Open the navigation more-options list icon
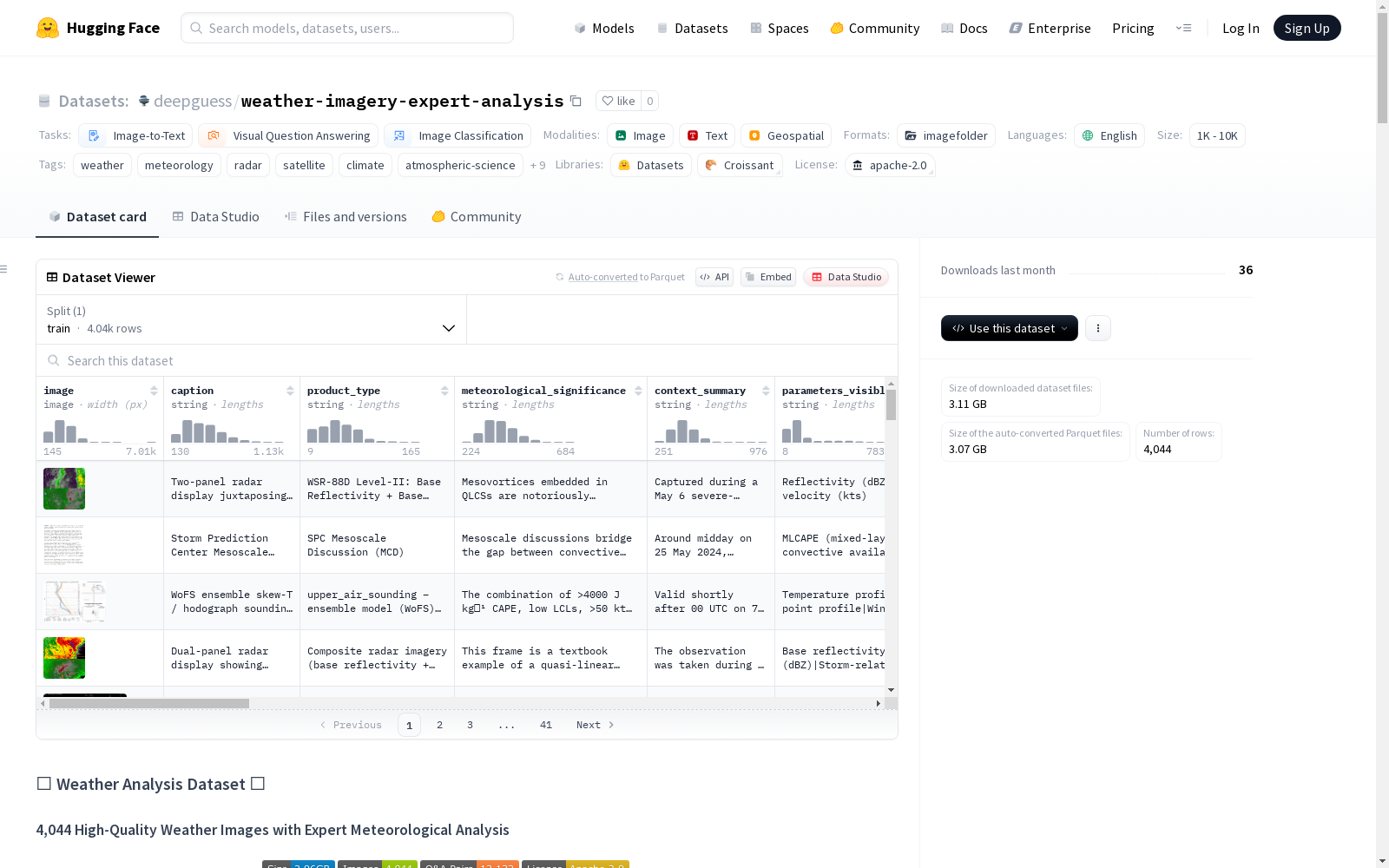1389x868 pixels. (x=1183, y=28)
